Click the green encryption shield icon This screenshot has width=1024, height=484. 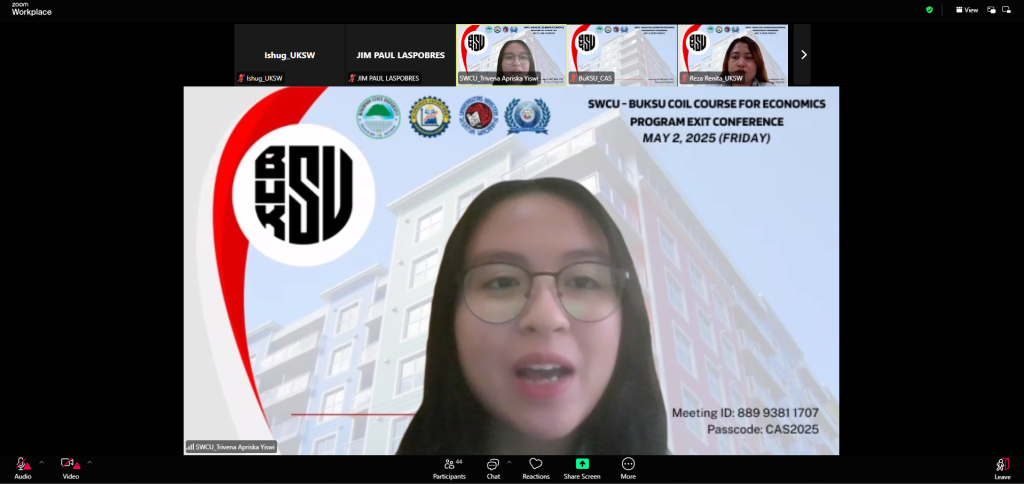[x=929, y=10]
